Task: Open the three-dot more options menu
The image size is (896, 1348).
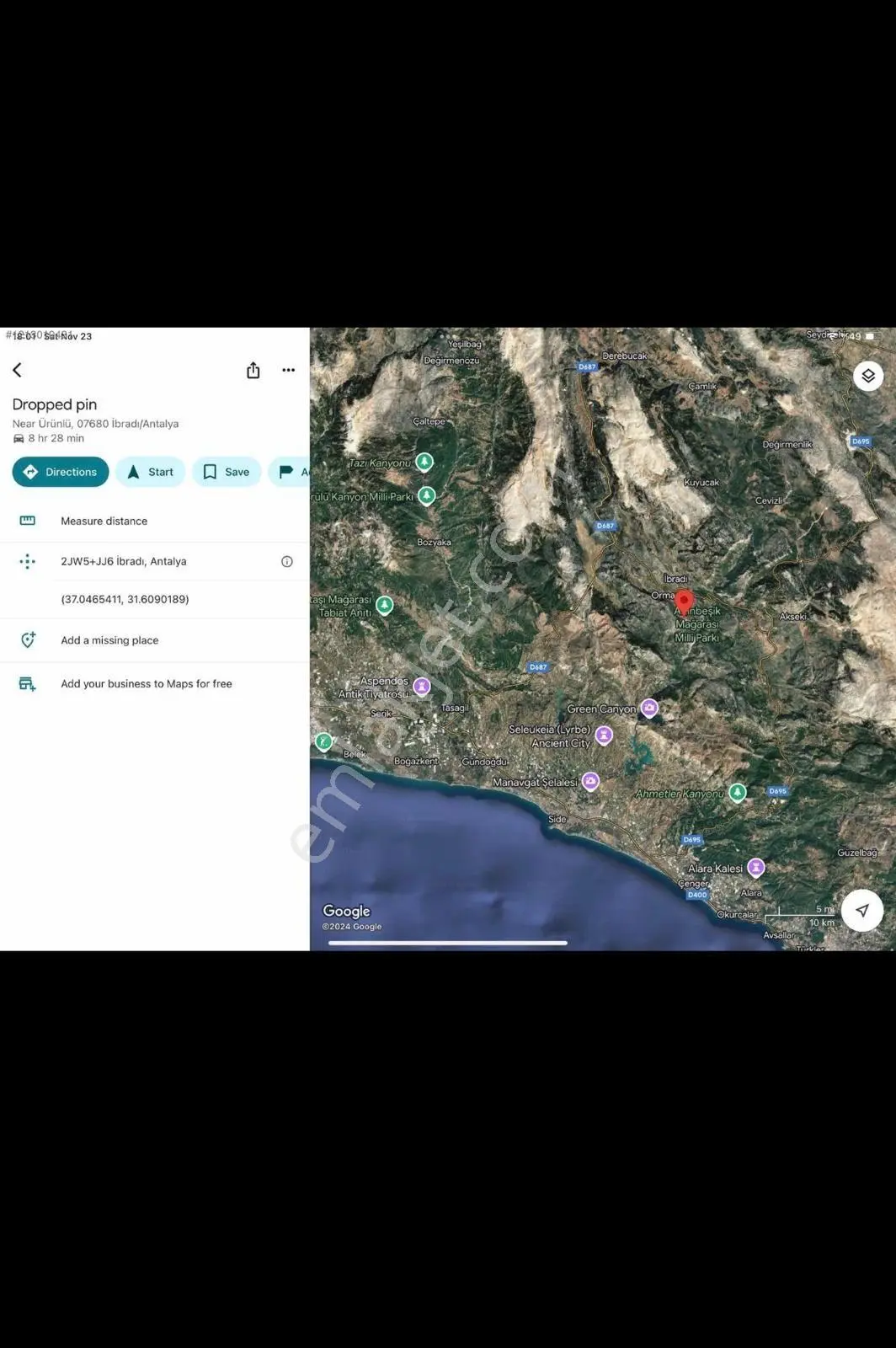Action: (288, 370)
